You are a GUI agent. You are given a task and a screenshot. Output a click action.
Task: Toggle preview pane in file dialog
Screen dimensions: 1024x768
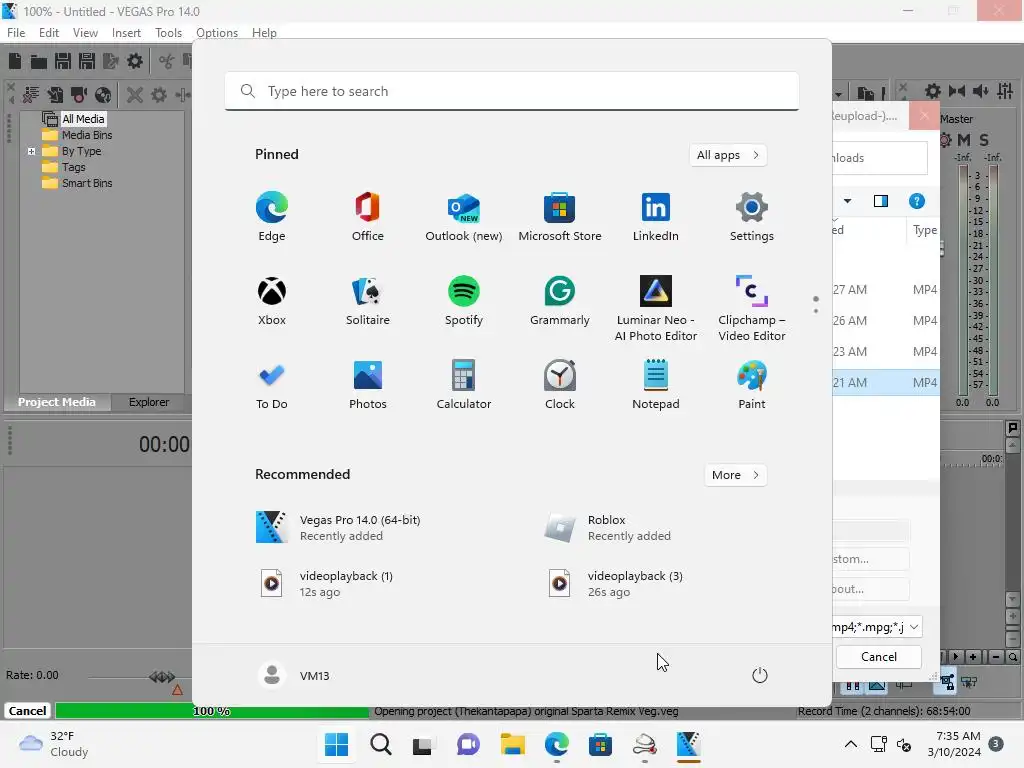click(881, 201)
